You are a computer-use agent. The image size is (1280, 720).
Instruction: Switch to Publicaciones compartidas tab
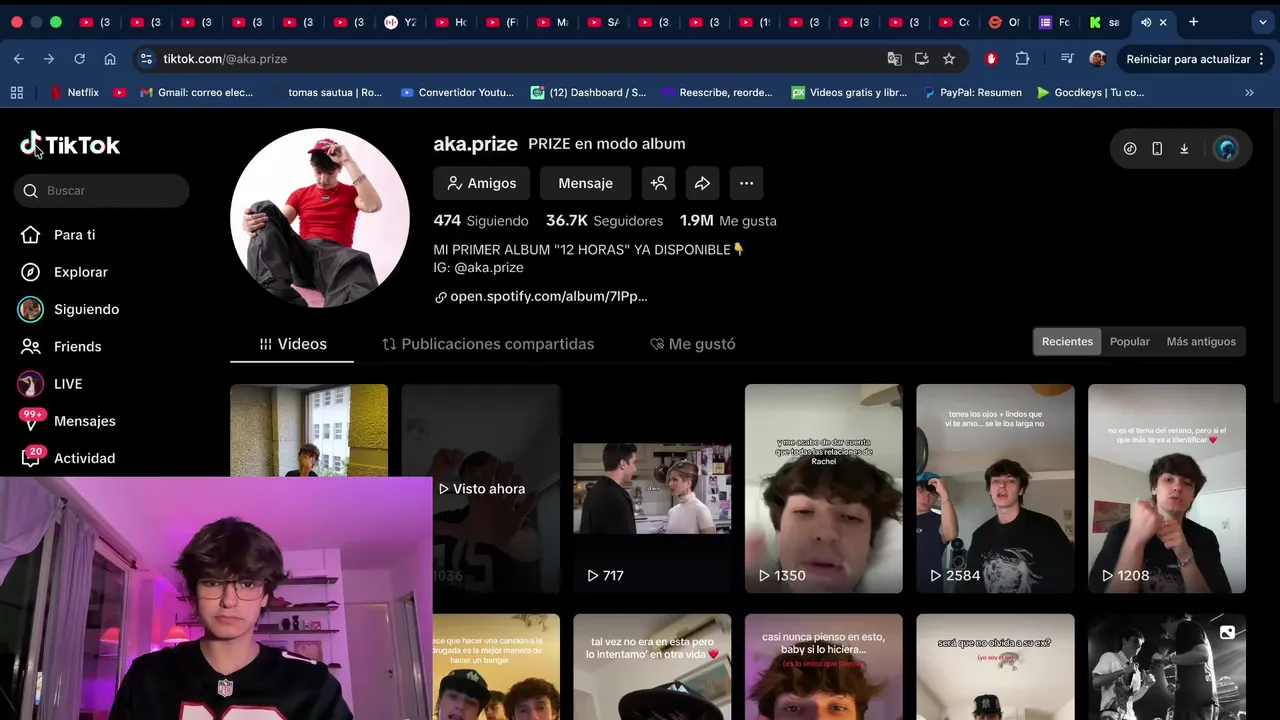[x=488, y=344]
